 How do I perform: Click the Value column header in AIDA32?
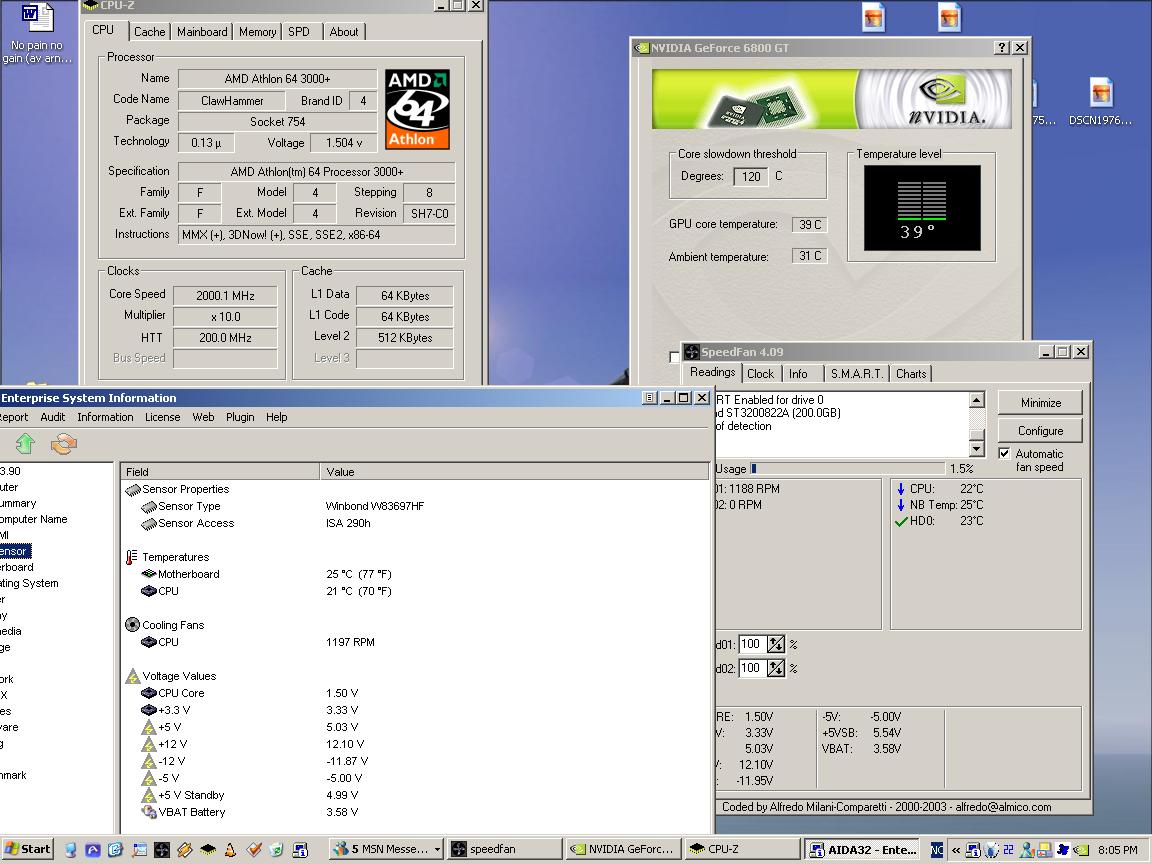pyautogui.click(x=514, y=472)
